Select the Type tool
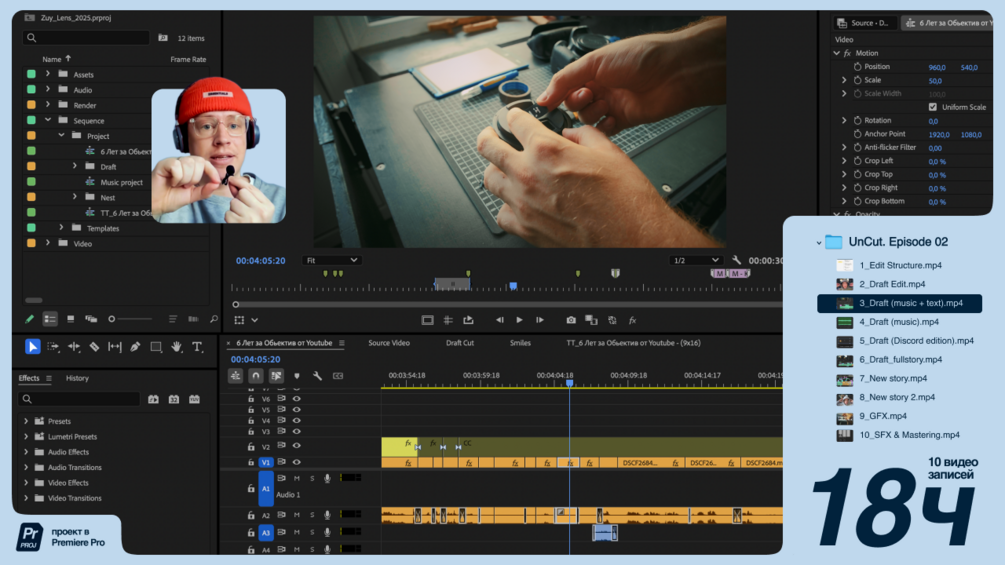1005x565 pixels. 197,347
